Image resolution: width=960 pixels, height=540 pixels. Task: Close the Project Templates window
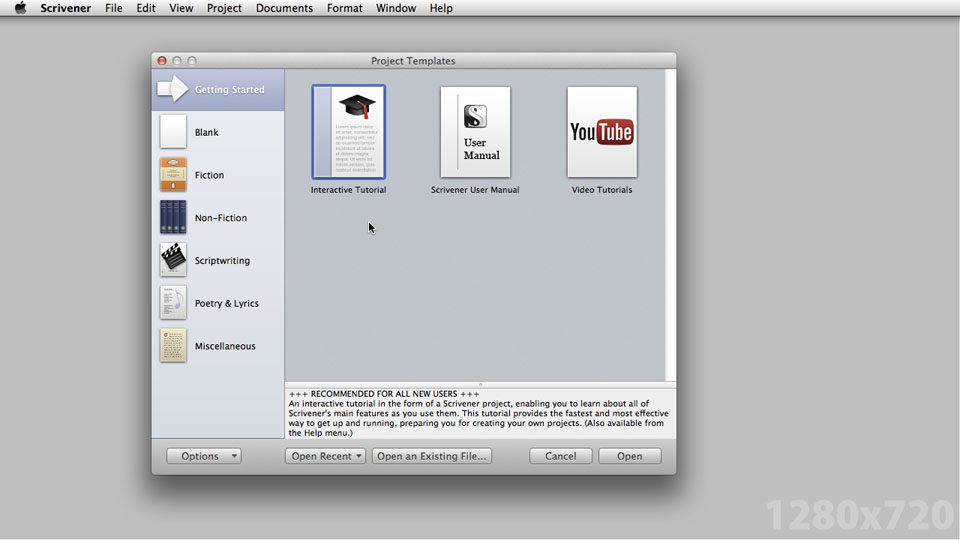click(162, 61)
